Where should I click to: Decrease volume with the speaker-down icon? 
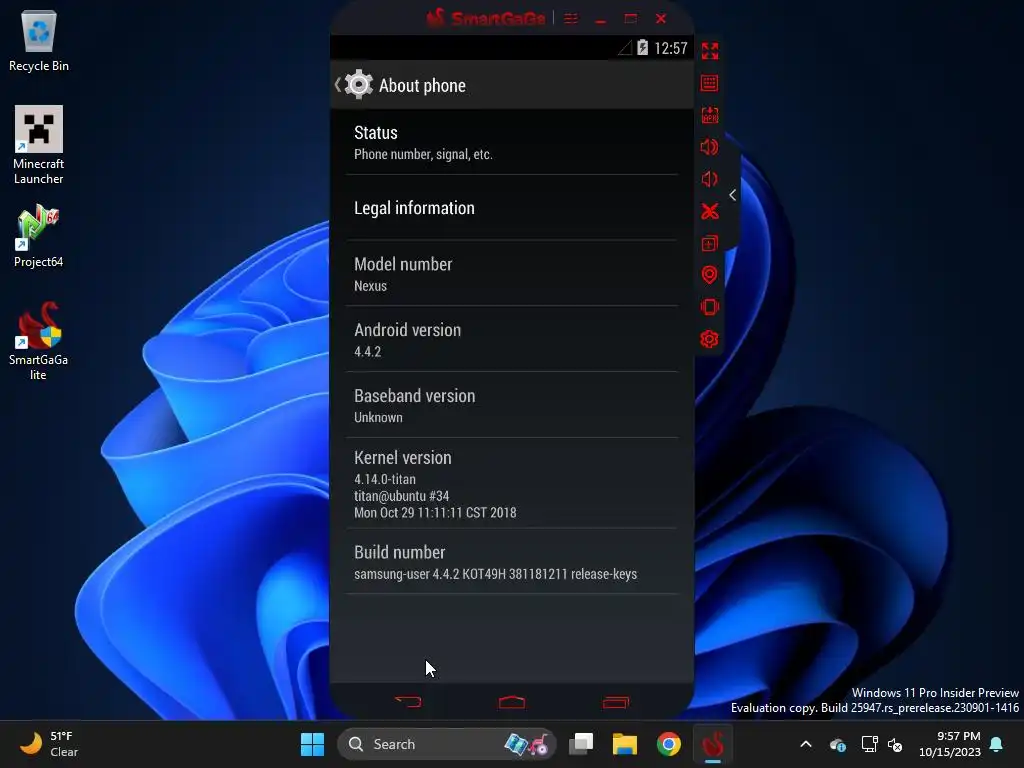pyautogui.click(x=709, y=179)
